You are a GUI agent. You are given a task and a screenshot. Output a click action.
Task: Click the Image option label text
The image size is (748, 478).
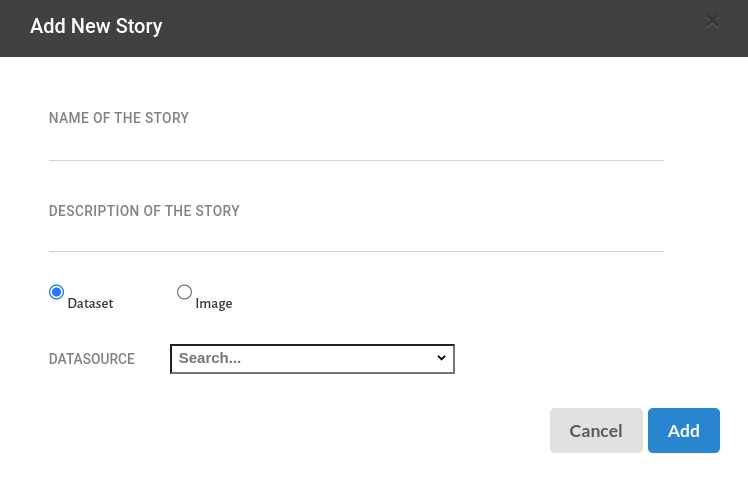[214, 303]
